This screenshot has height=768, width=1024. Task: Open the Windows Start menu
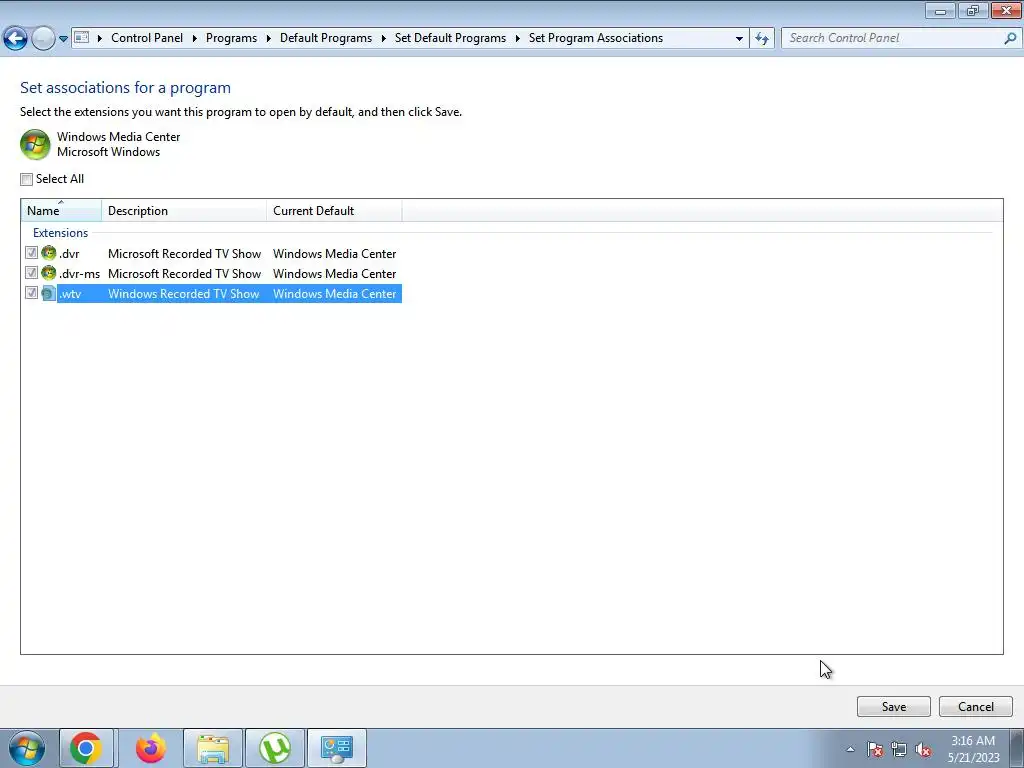point(27,748)
